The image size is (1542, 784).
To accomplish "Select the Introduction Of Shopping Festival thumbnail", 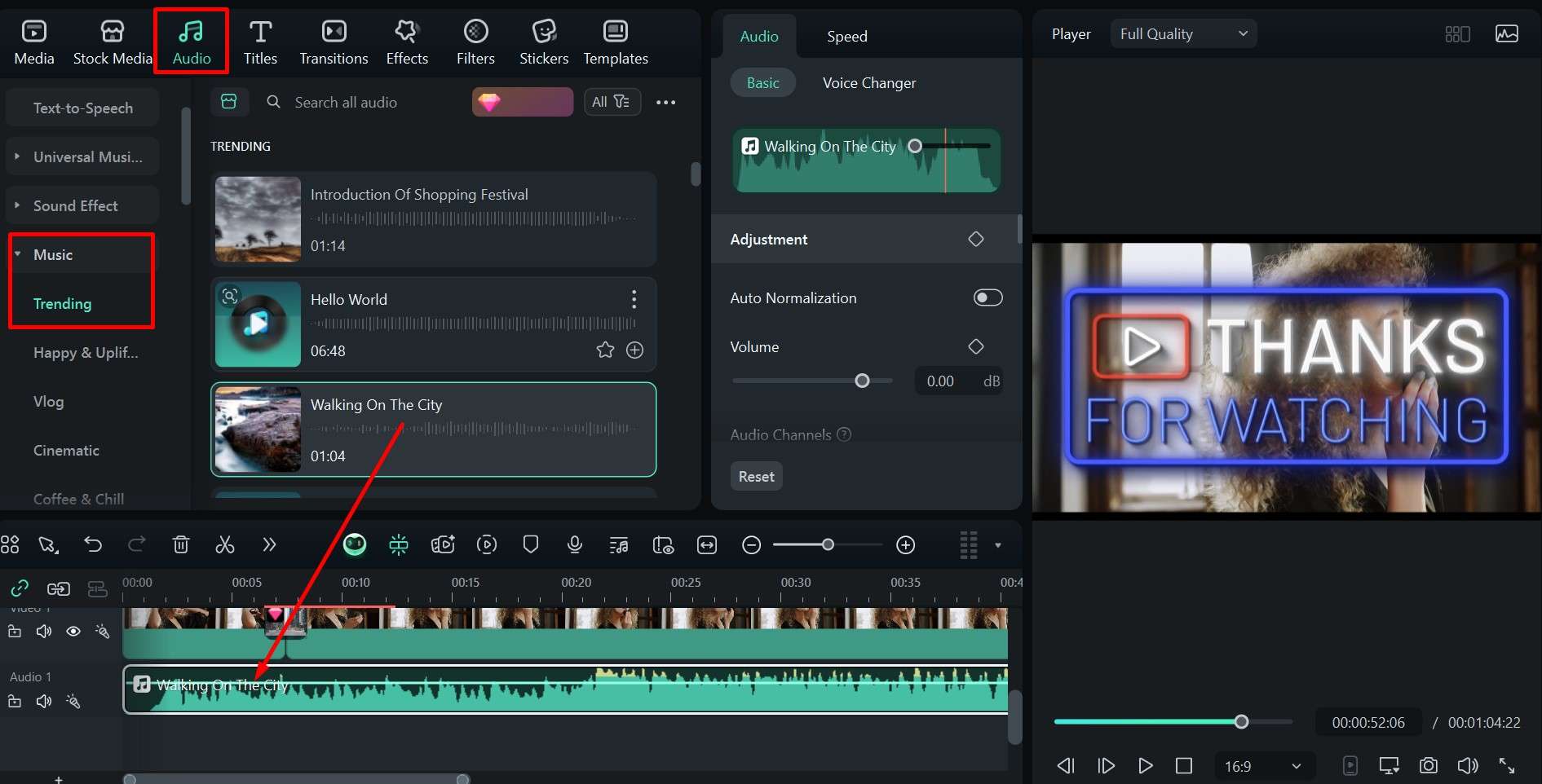I will click(x=258, y=219).
